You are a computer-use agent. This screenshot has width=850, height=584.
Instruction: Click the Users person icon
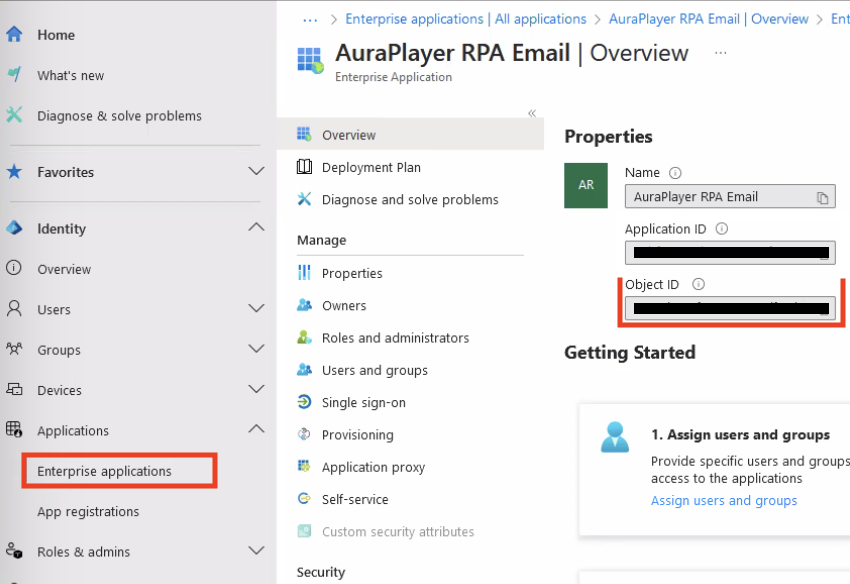pos(14,309)
